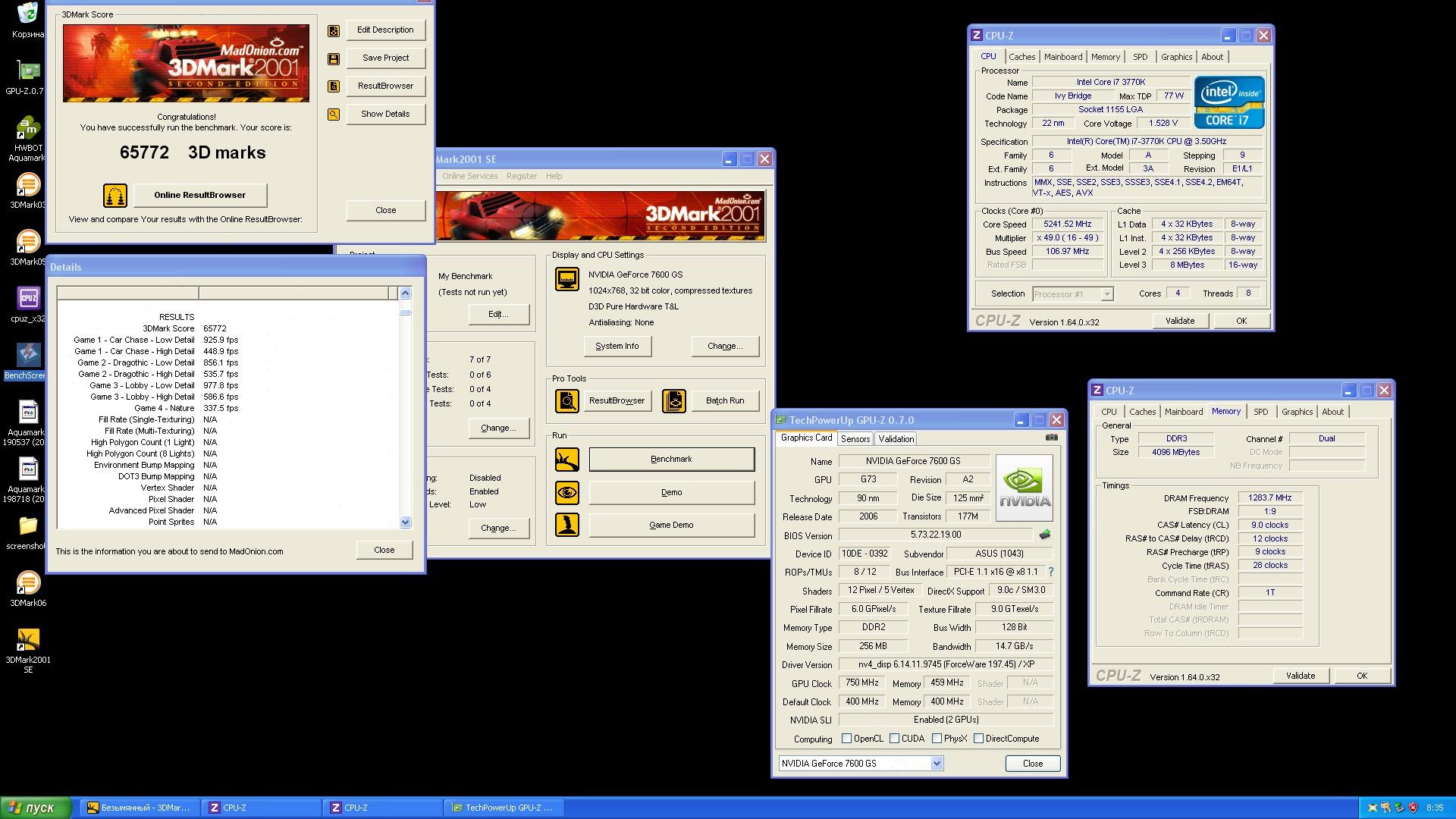Click the NVIDIA logo in GPU-Z
1456x819 pixels.
coord(1024,488)
